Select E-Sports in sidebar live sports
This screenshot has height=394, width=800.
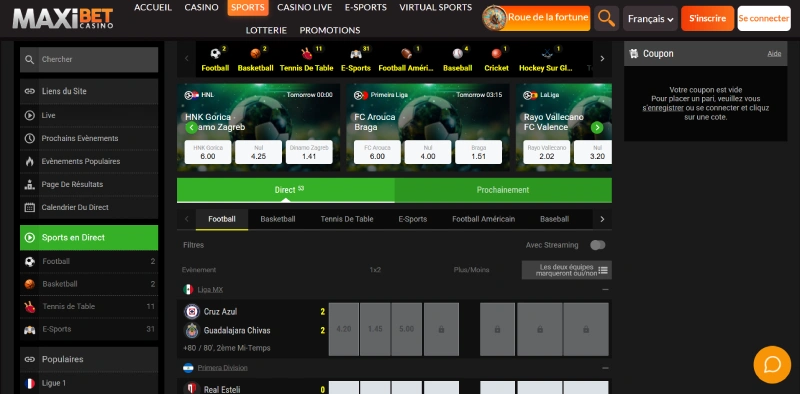coord(89,329)
